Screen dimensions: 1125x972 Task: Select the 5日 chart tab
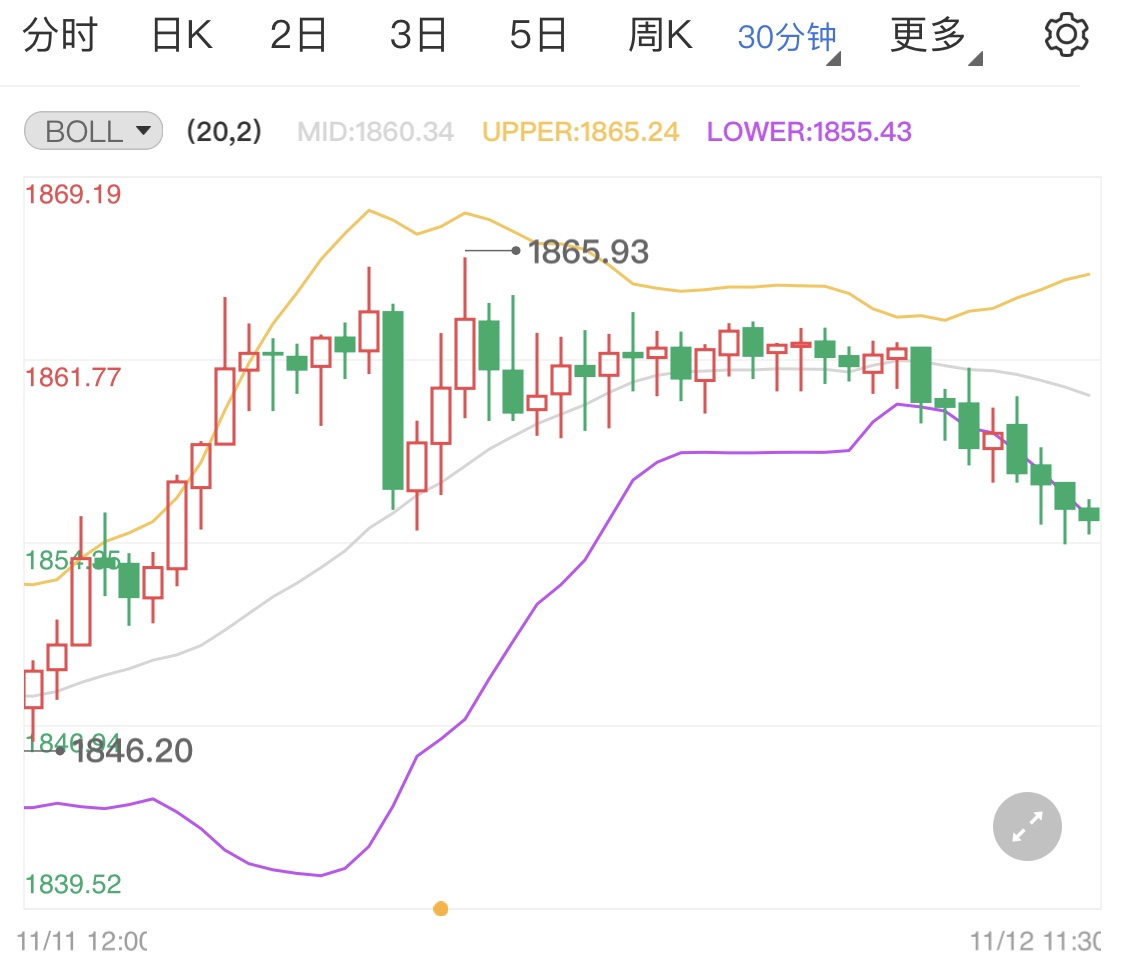click(x=538, y=34)
